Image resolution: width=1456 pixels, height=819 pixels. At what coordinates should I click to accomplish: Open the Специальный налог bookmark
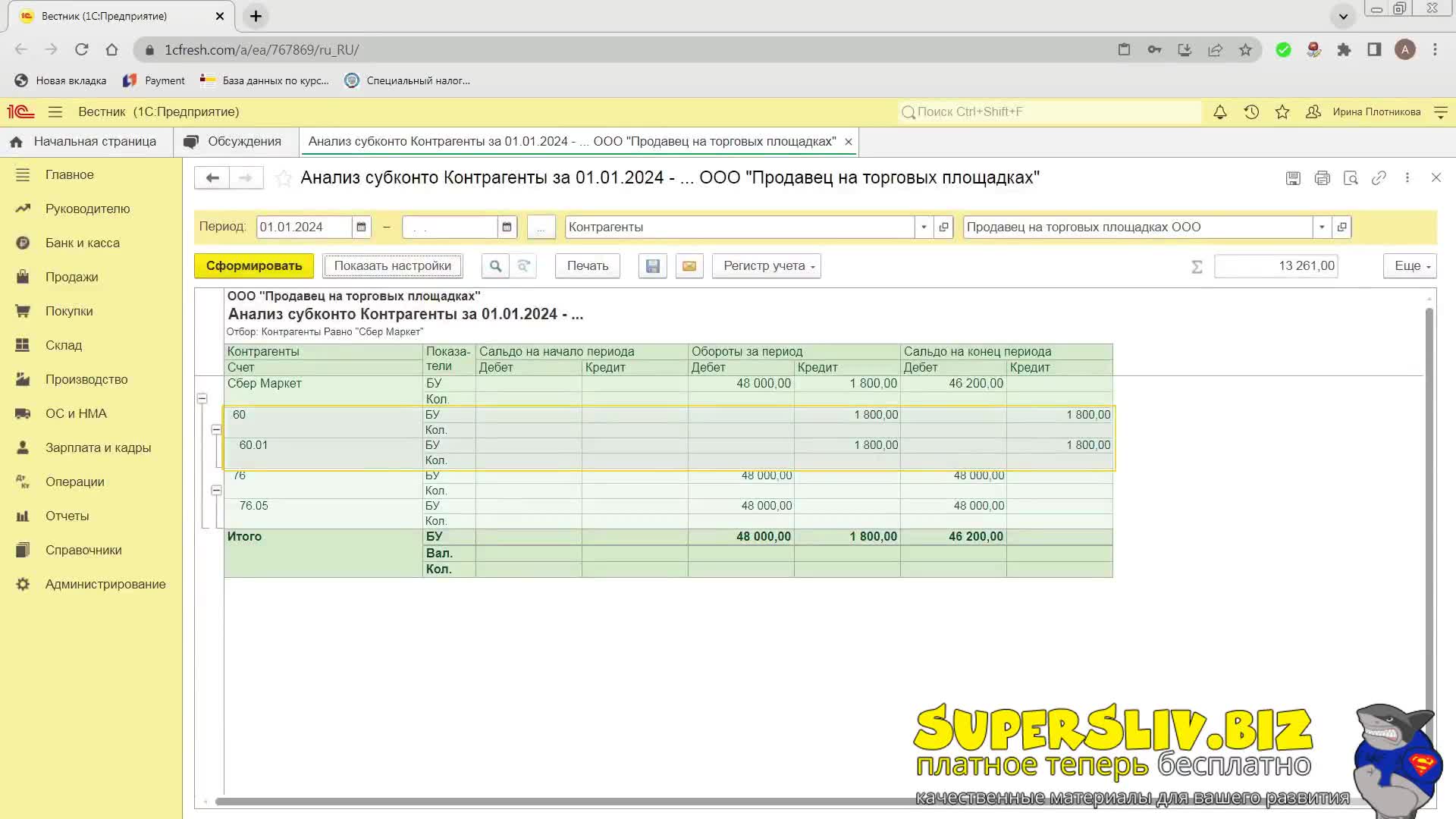tap(407, 80)
